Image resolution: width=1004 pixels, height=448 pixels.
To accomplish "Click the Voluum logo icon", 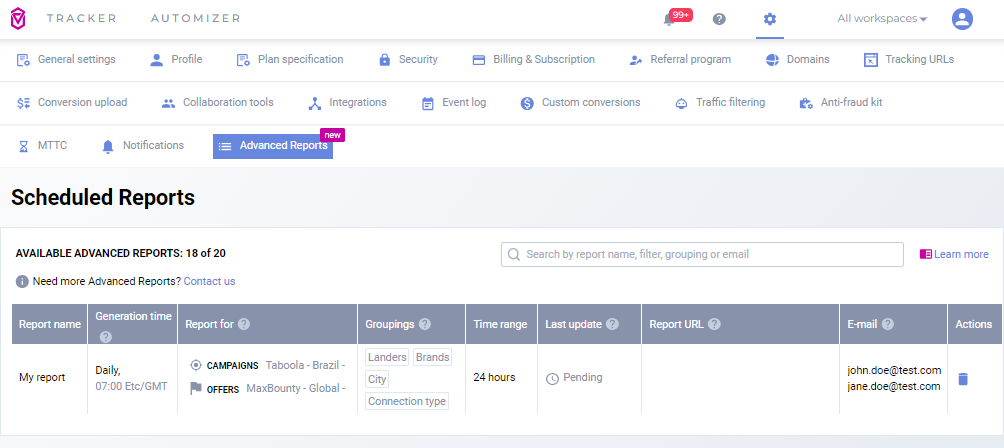I will pos(18,19).
